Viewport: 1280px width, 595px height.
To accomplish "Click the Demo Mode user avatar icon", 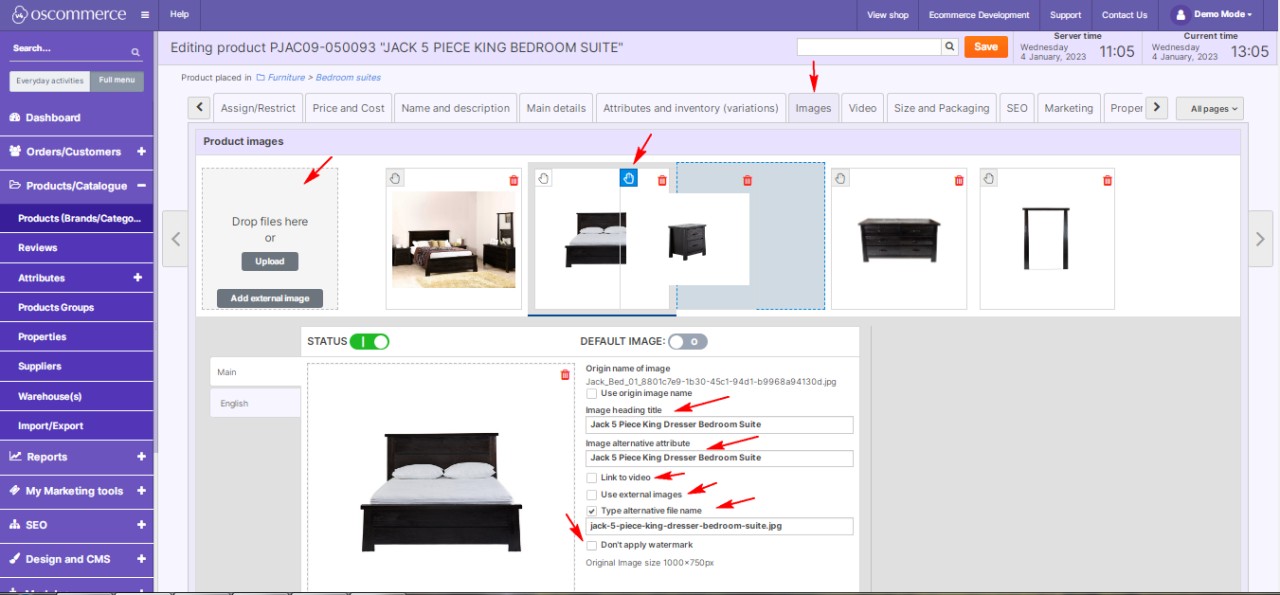I will point(1179,15).
